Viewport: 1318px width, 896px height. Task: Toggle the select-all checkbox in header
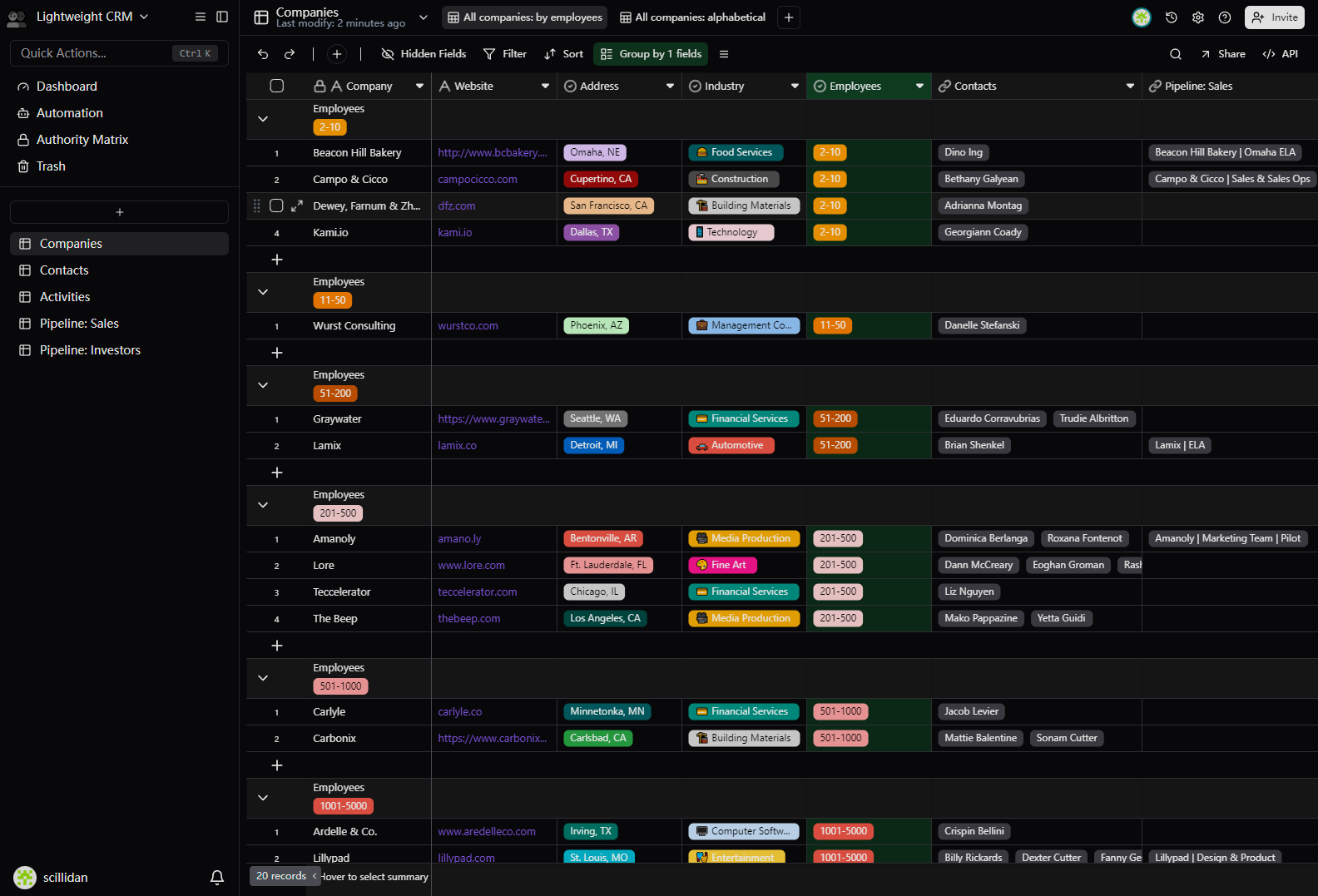(x=277, y=86)
